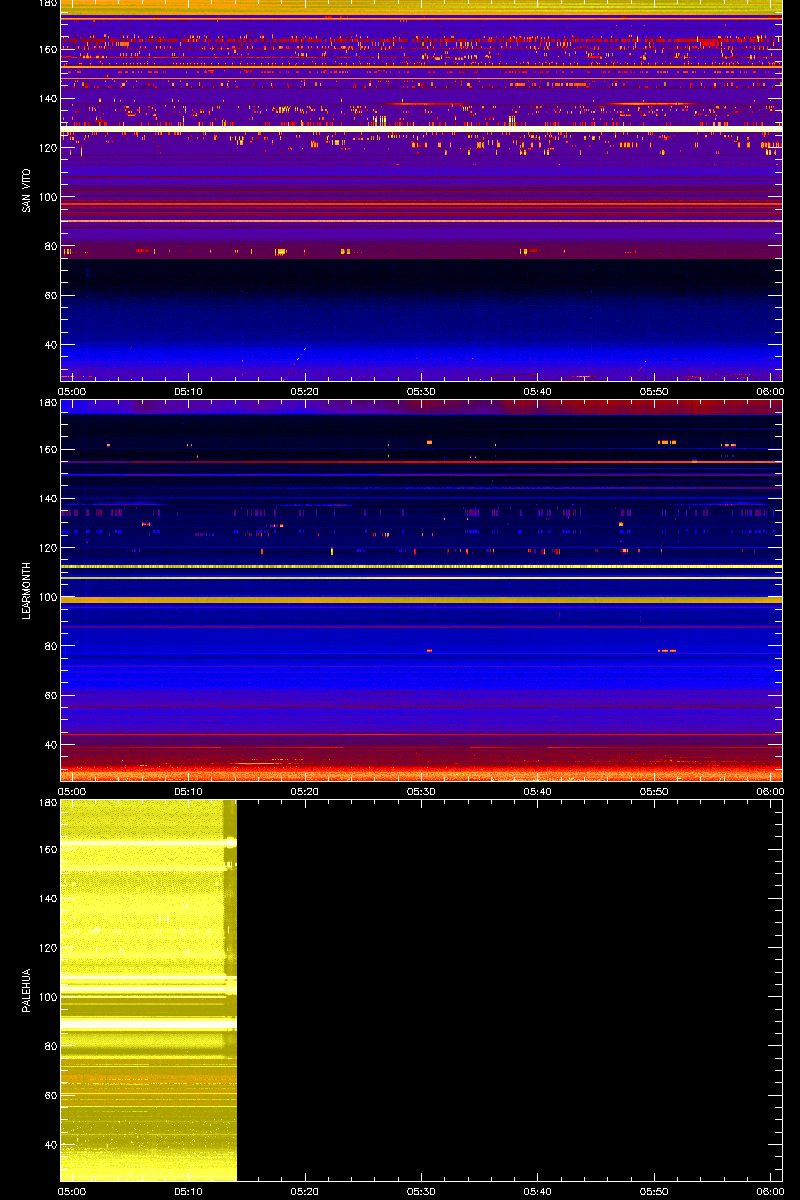Select 05:30 time label below San Vito panel

click(x=420, y=391)
